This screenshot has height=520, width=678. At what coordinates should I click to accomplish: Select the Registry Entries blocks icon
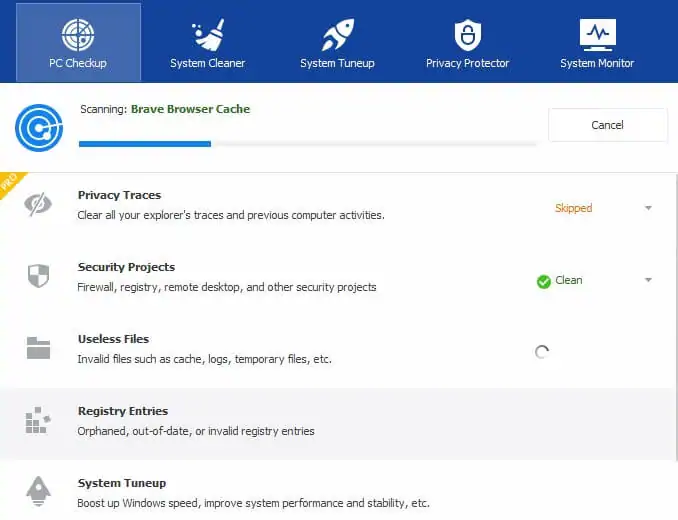(x=38, y=420)
